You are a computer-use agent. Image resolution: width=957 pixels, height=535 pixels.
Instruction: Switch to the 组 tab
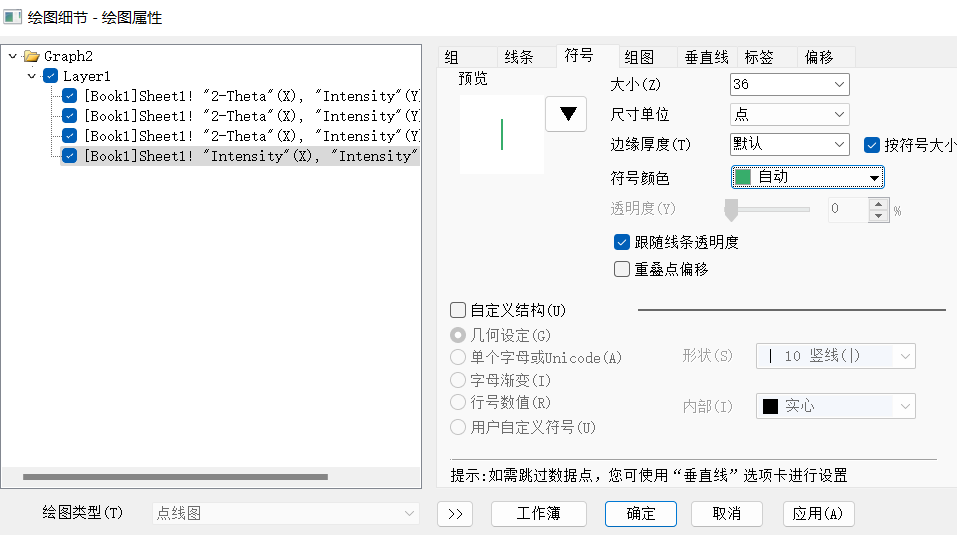(x=468, y=57)
